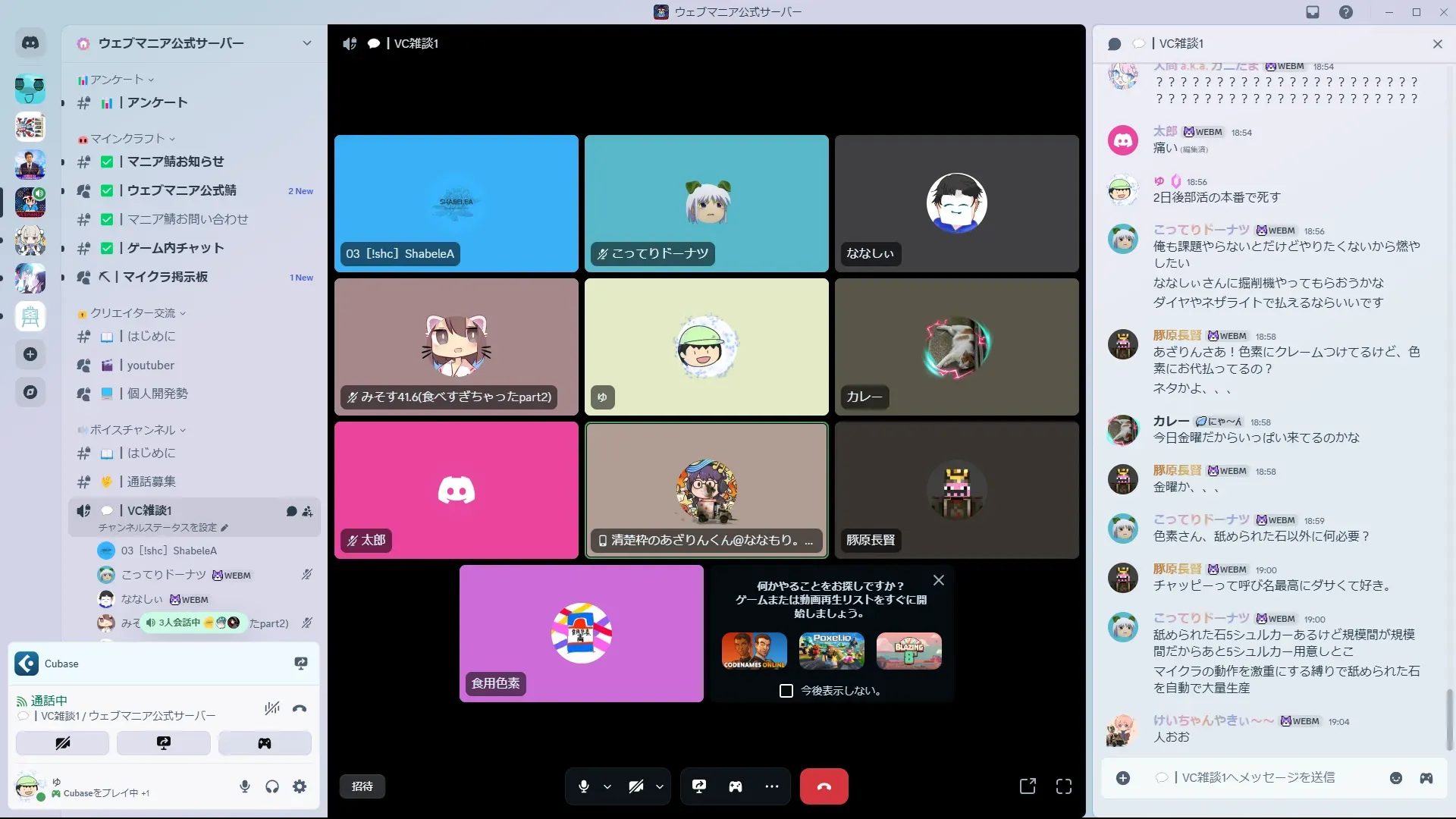Image resolution: width=1456 pixels, height=819 pixels.
Task: Expand the ウェブマニア公式サーバー server menu
Action: click(306, 43)
